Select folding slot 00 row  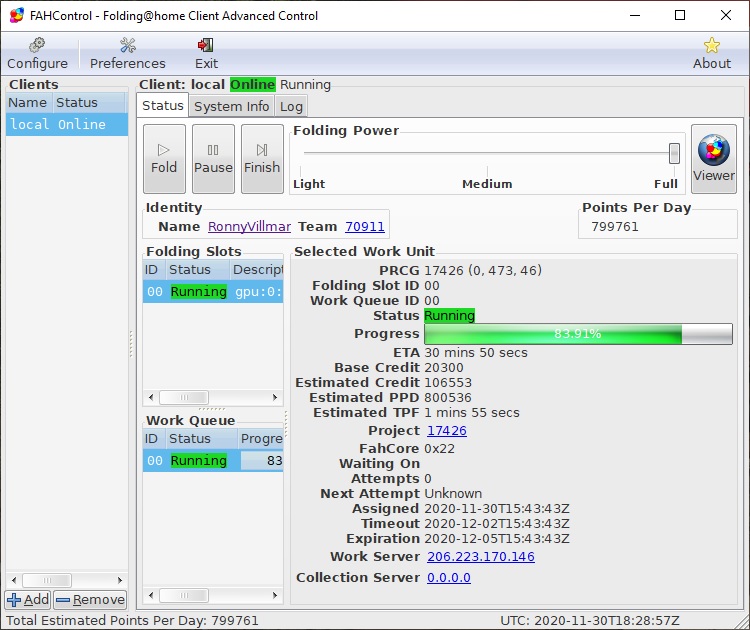213,291
